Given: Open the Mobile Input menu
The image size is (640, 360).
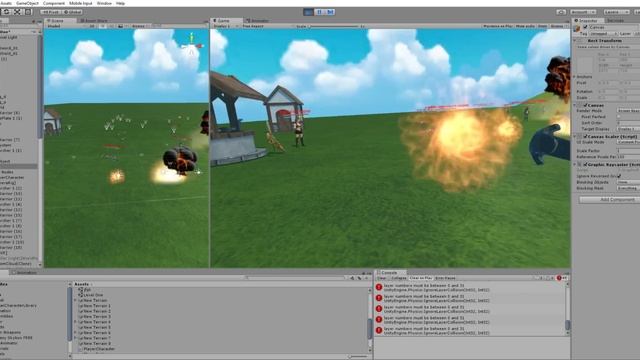Looking at the screenshot, I should point(80,3).
